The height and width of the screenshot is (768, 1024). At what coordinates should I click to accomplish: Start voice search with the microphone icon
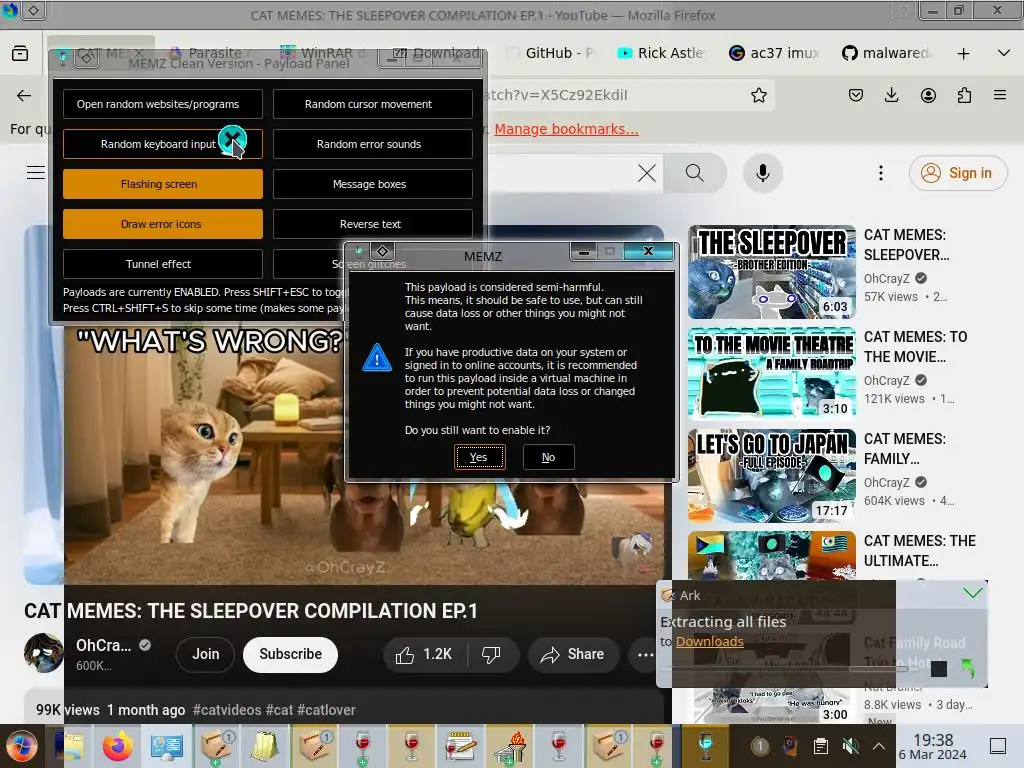[x=762, y=173]
